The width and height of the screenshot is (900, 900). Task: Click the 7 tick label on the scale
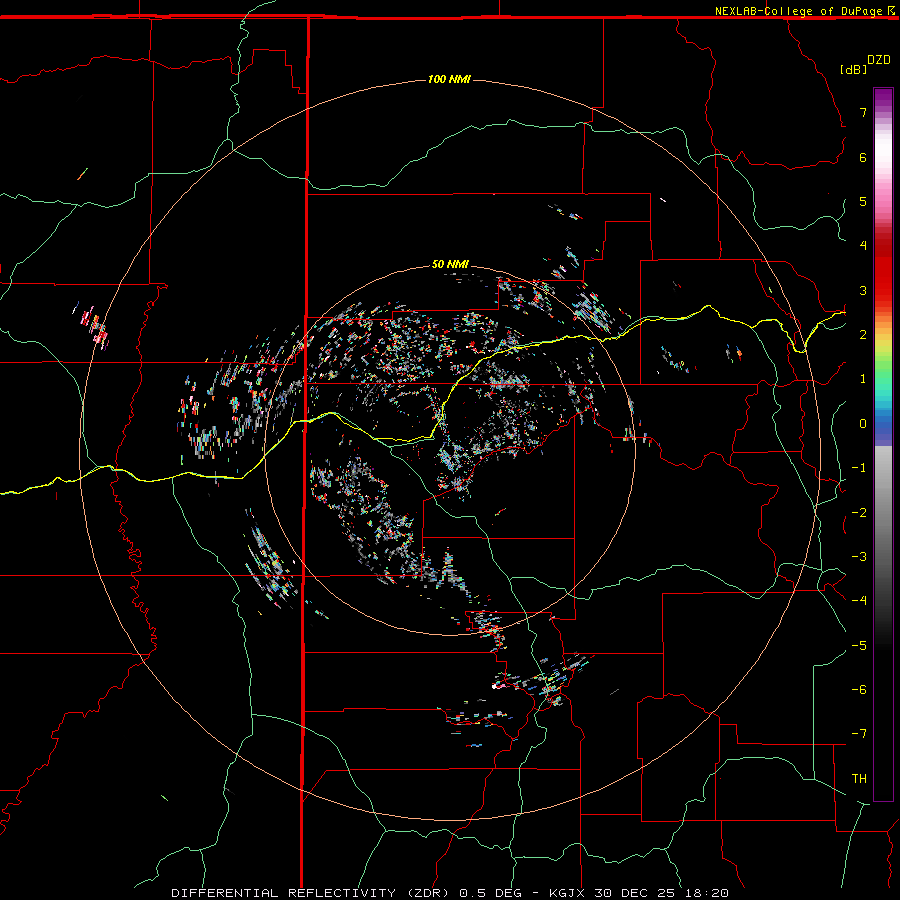coord(863,112)
